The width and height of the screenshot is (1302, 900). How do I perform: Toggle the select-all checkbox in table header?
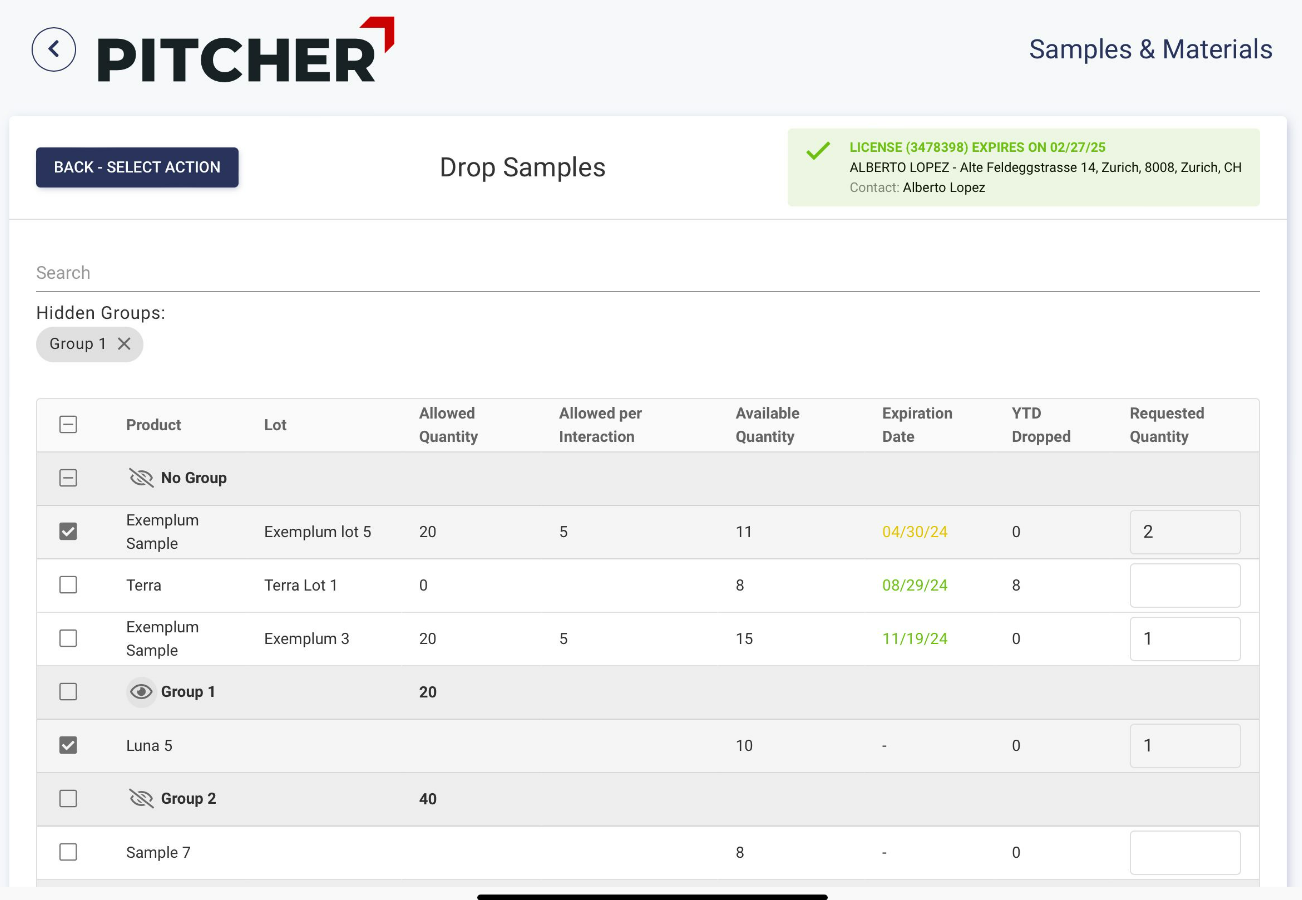pos(68,425)
